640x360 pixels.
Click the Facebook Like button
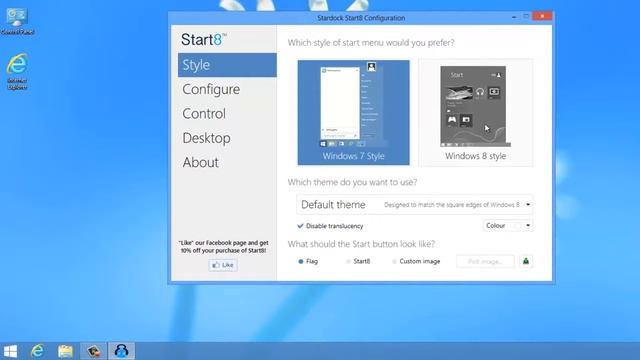[x=223, y=265]
